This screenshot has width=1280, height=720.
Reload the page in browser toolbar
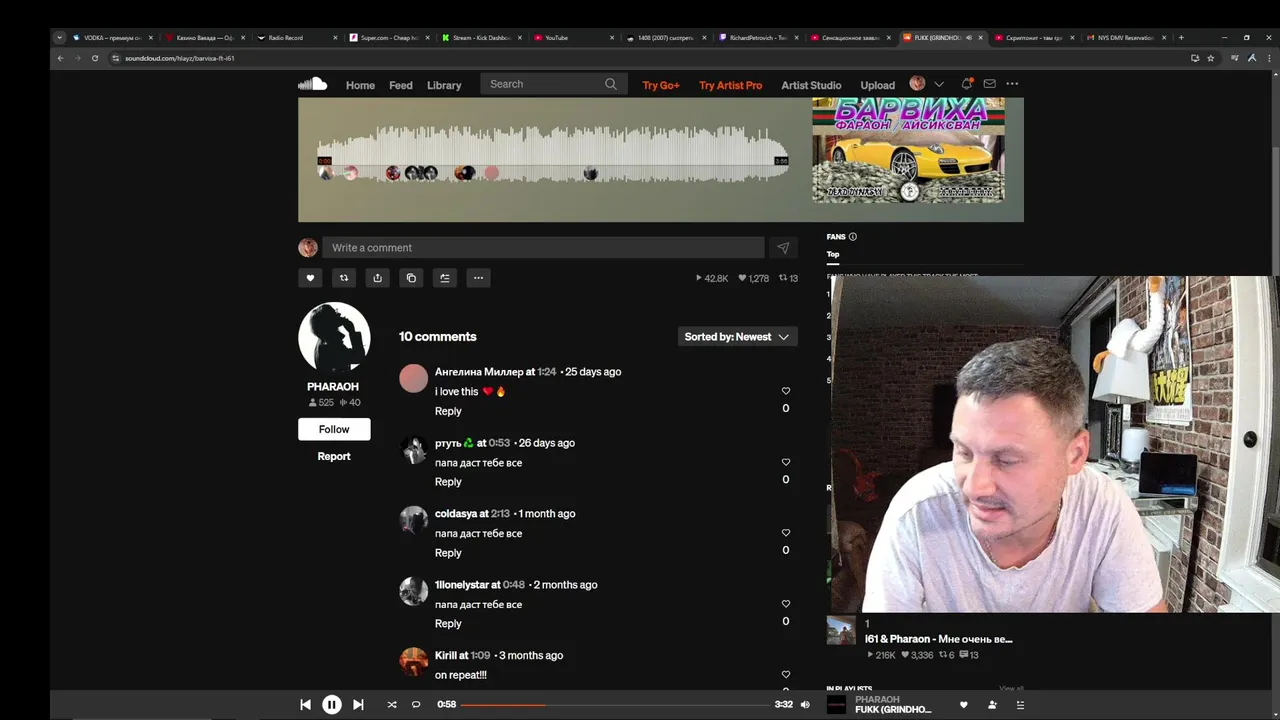click(95, 58)
